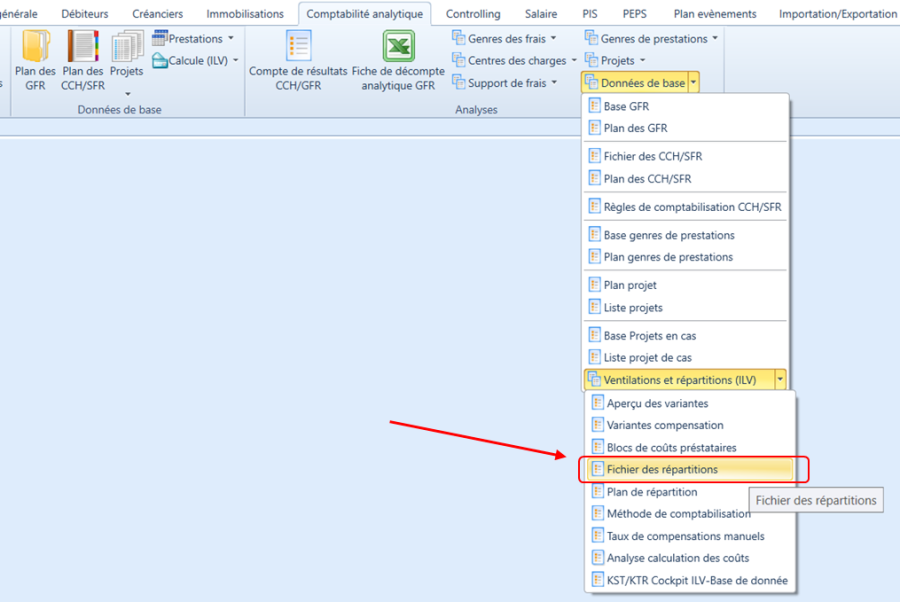Select Fichier des répartitions menu entry
This screenshot has width=900, height=602.
tap(661, 469)
